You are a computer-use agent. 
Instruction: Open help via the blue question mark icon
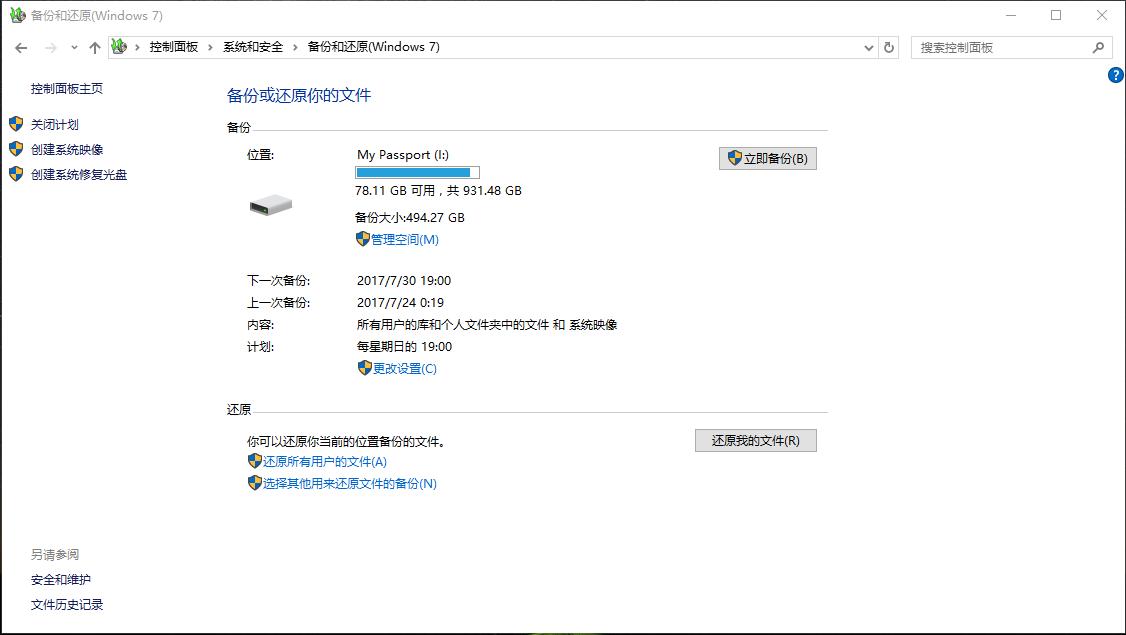(1114, 74)
